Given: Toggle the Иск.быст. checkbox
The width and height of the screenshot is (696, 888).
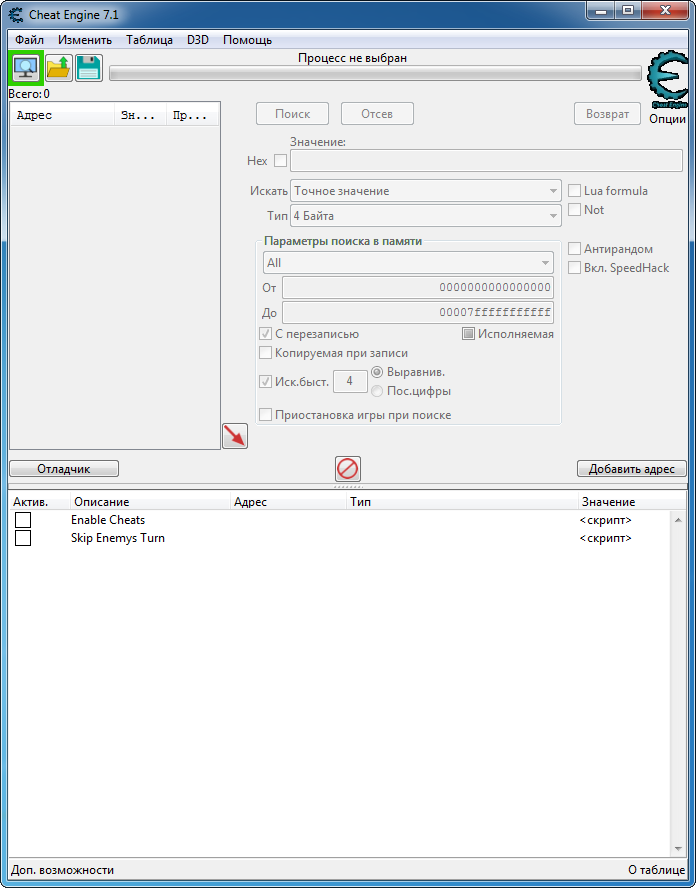Looking at the screenshot, I should pyautogui.click(x=265, y=382).
